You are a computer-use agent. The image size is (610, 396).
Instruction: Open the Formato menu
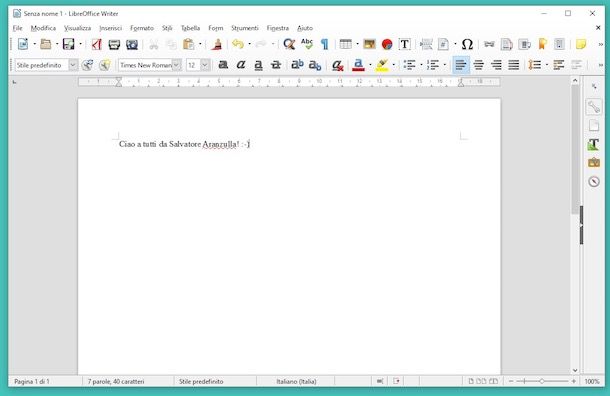(x=142, y=28)
